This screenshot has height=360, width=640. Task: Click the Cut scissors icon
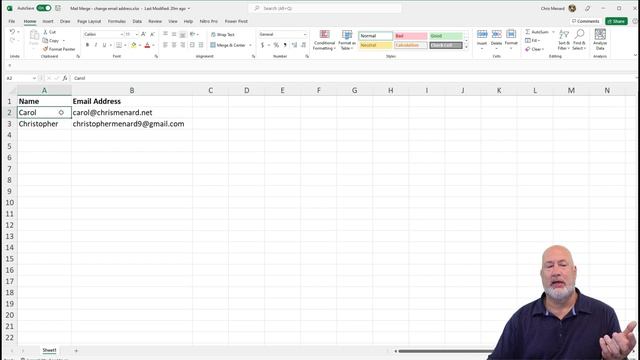pos(46,32)
